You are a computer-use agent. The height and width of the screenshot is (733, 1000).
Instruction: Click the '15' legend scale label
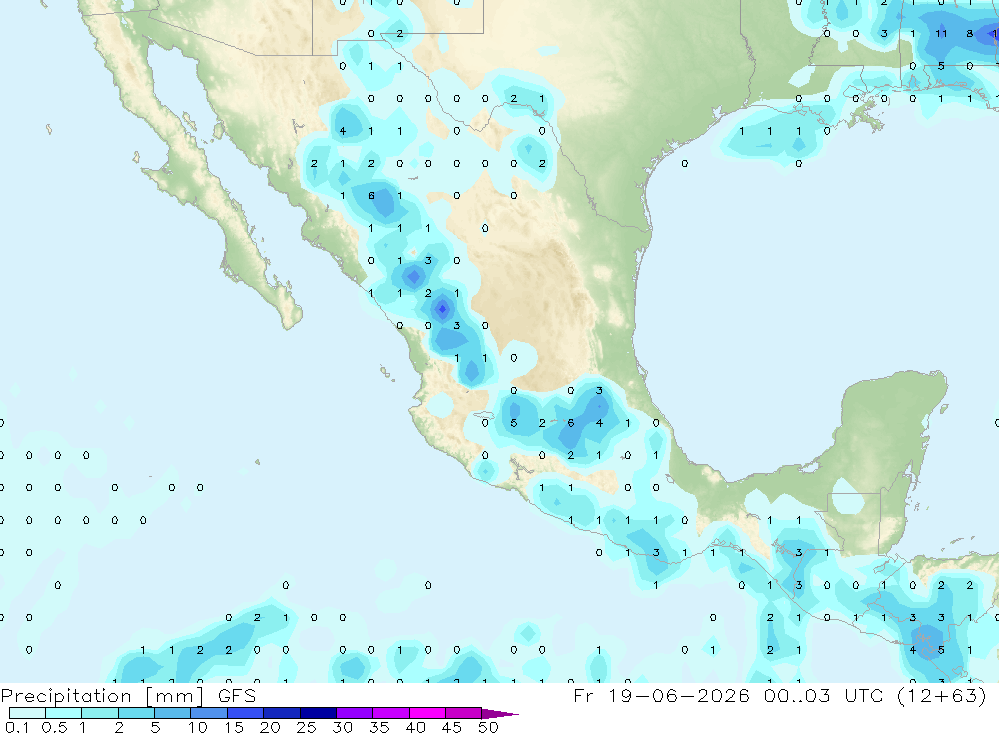234,727
